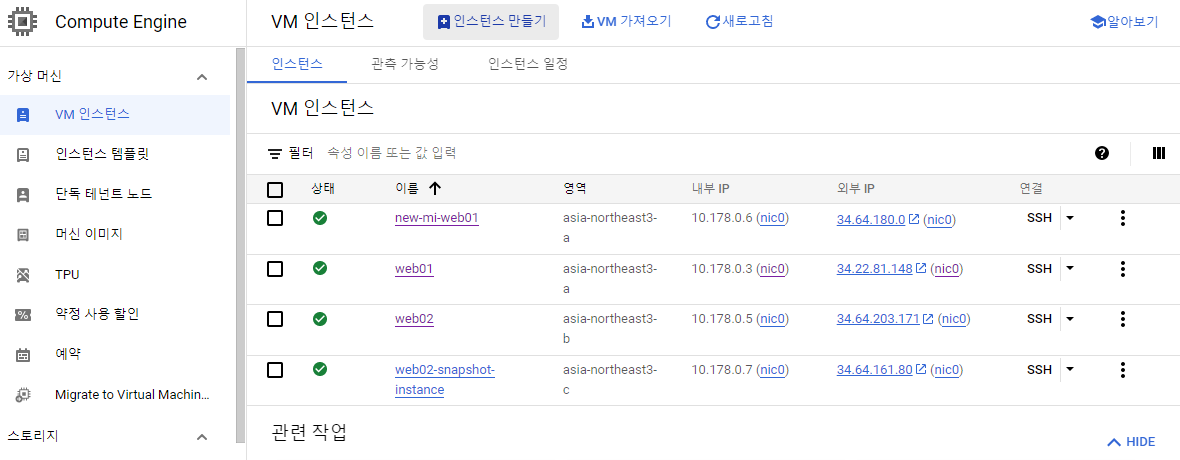
Task: Open more actions menu for new-mi-web01
Action: (x=1122, y=218)
